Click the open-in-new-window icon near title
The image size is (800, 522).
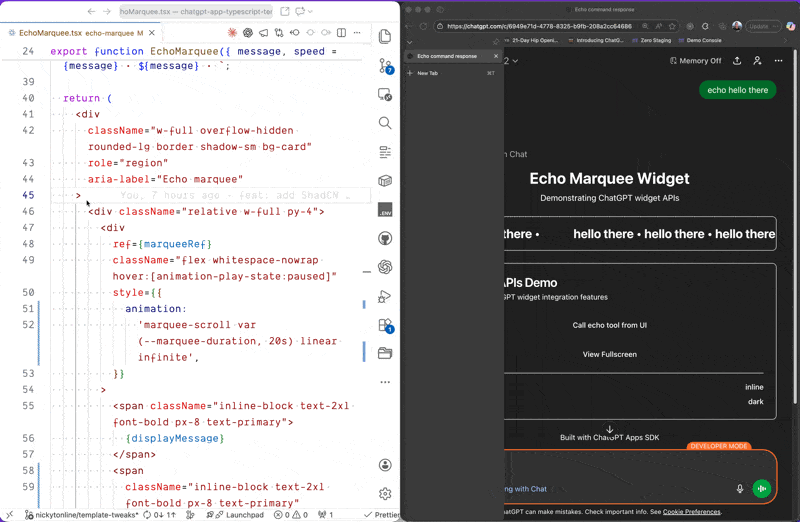pos(285,11)
